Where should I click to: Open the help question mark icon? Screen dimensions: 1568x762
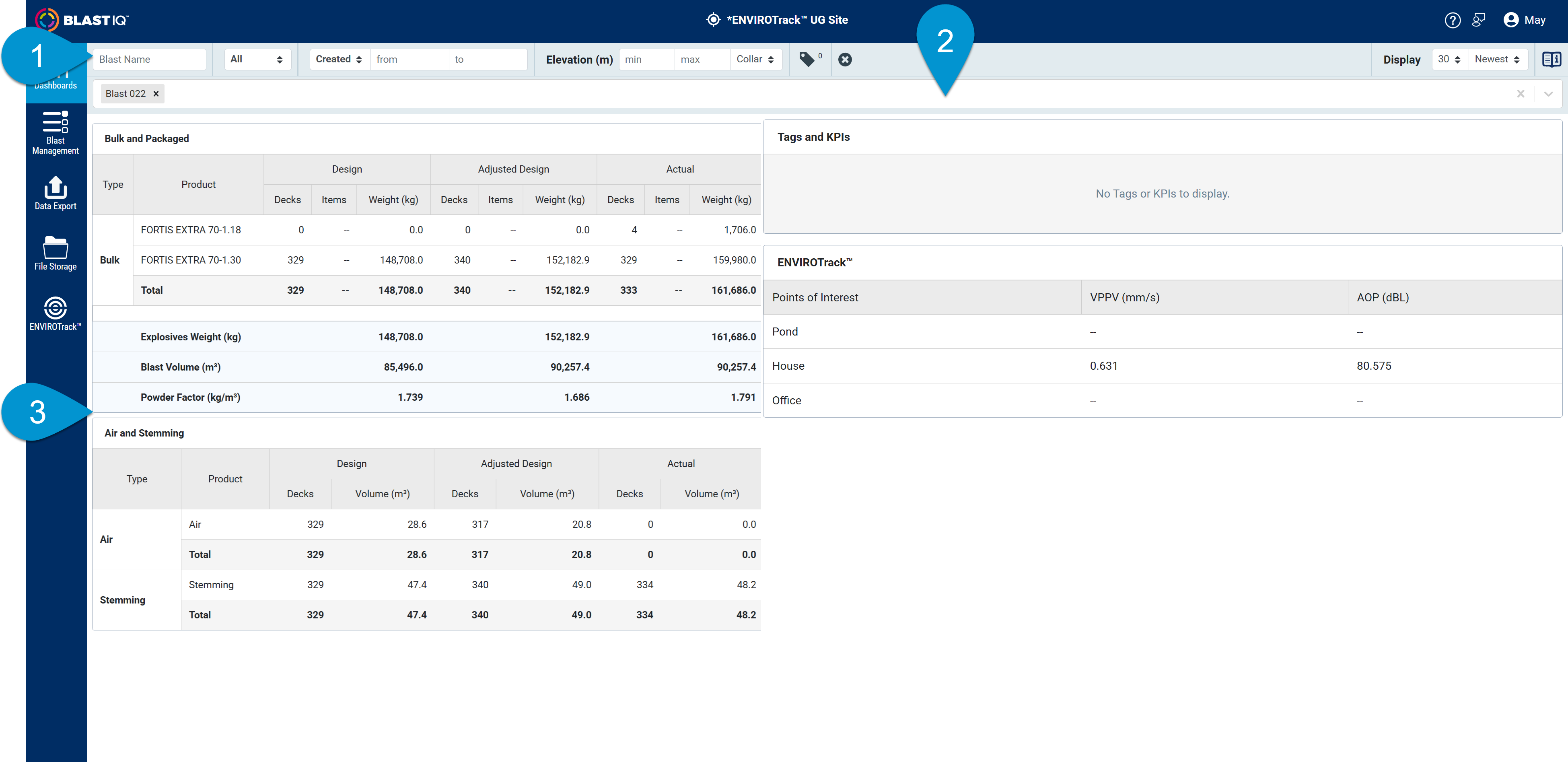tap(1452, 20)
